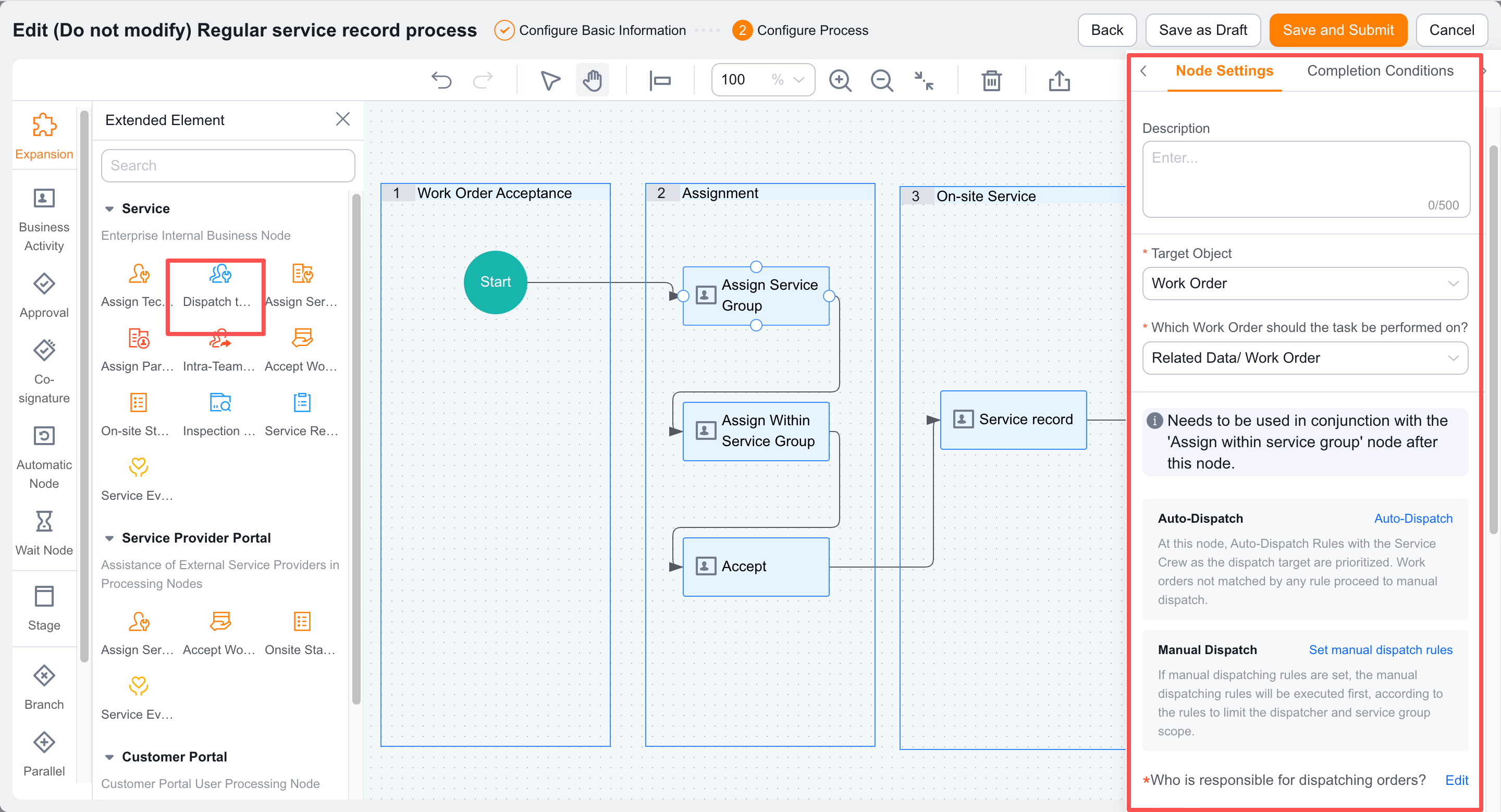Click the Work Order Acceptance stage header

tap(495, 193)
